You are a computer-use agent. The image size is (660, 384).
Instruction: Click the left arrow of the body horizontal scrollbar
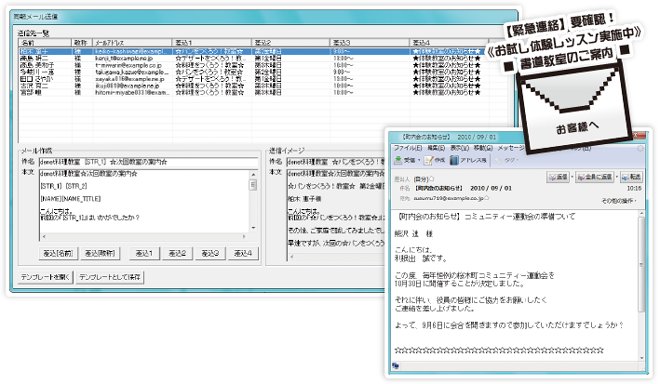44,237
